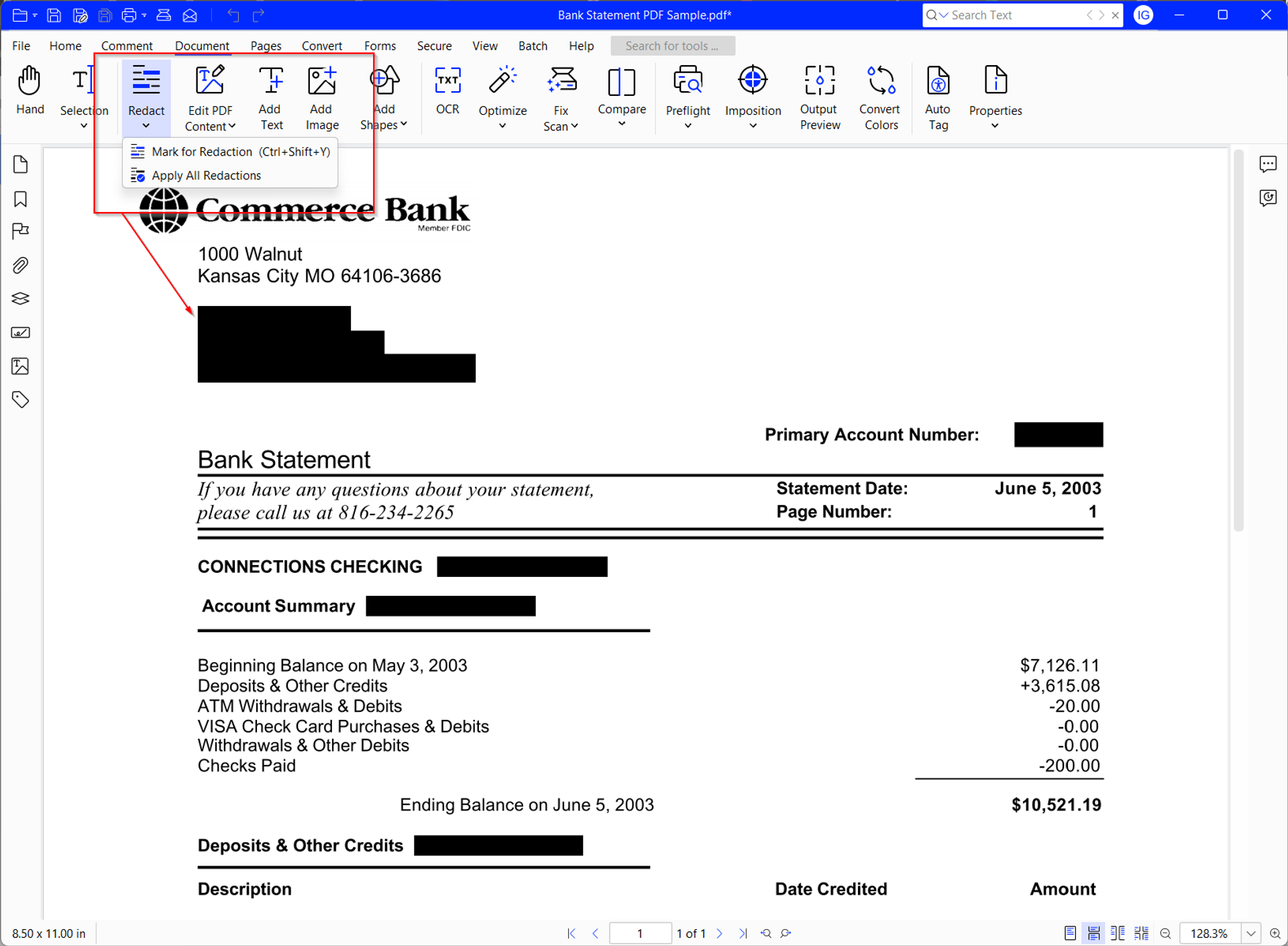The height and width of the screenshot is (946, 1288).
Task: Choose Apply All Redactions
Action: 230,175
